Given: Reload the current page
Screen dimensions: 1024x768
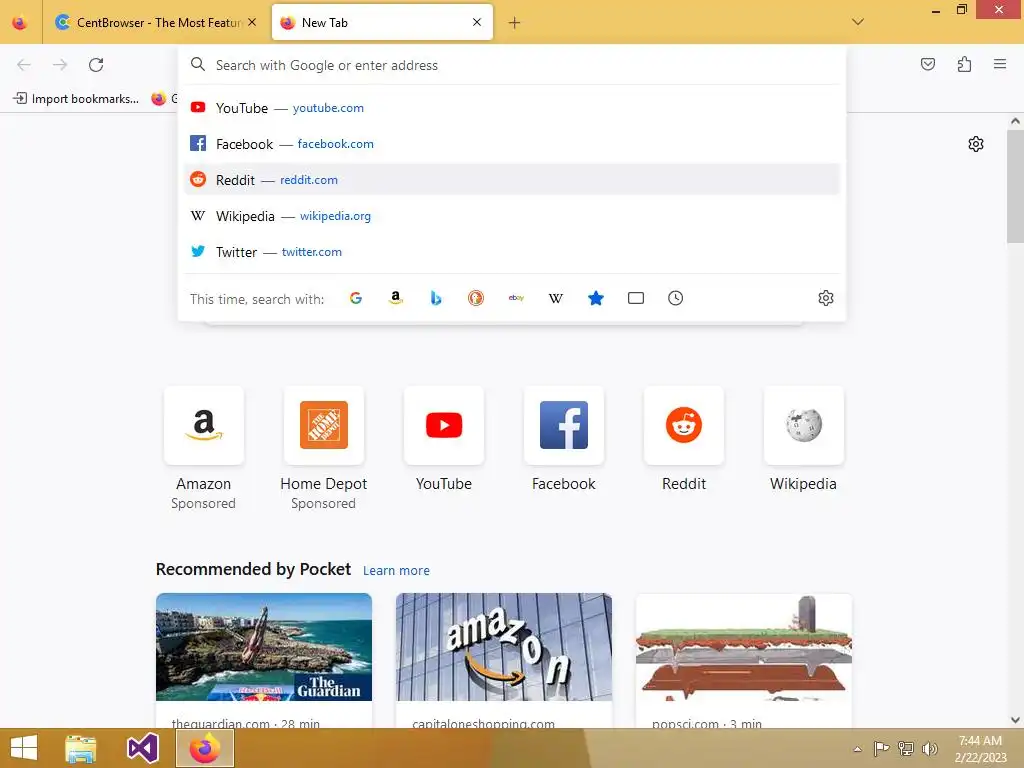Looking at the screenshot, I should point(96,65).
